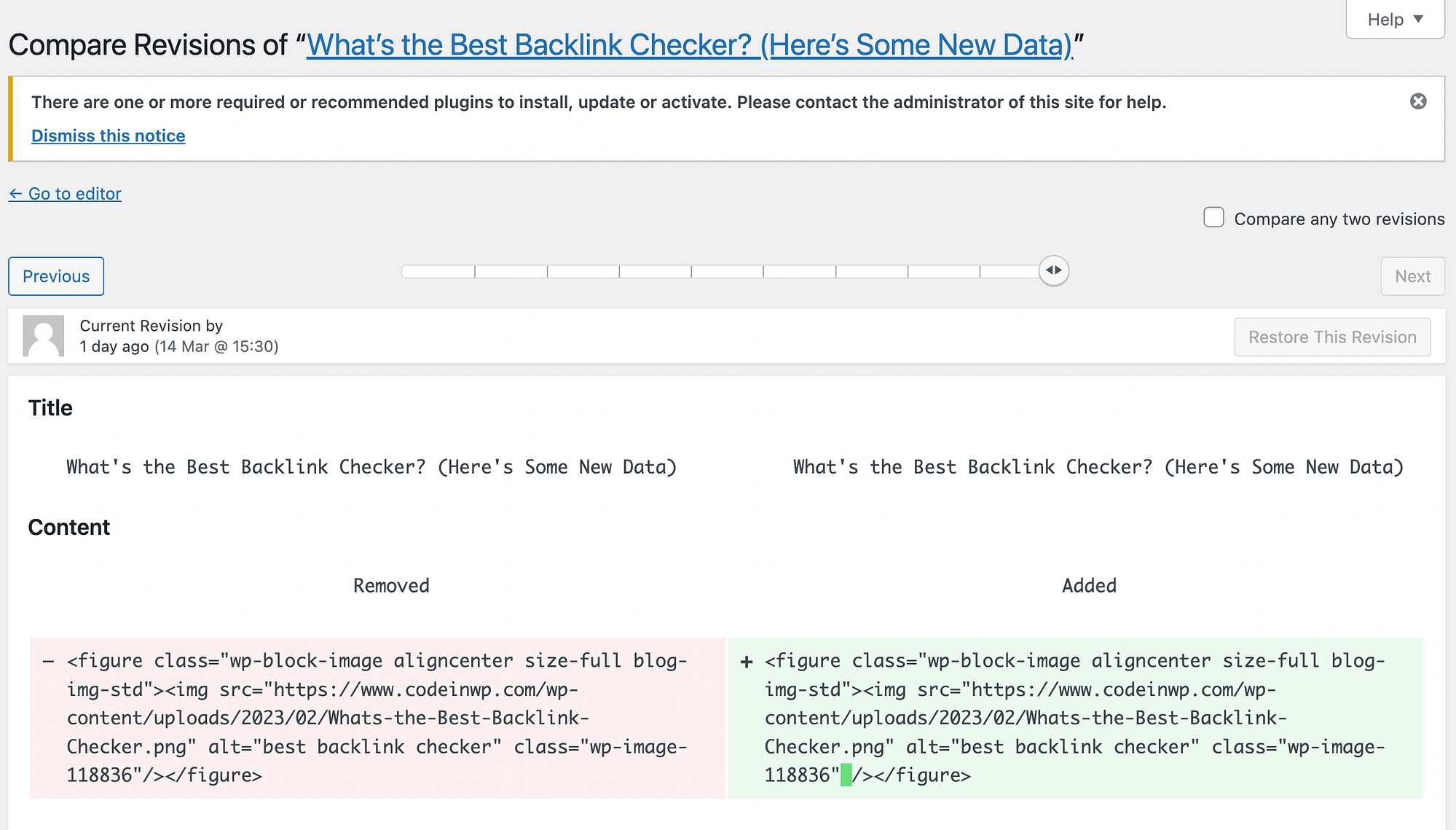Click the revision timestamp text
Image resolution: width=1456 pixels, height=830 pixels.
click(x=180, y=347)
